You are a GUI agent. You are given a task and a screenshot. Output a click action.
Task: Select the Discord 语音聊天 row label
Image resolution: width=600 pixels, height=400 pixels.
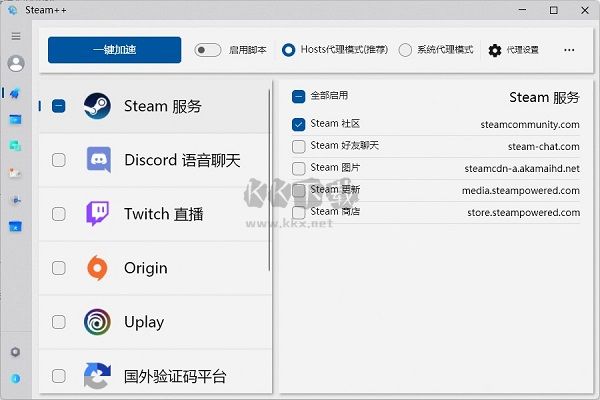coord(183,160)
